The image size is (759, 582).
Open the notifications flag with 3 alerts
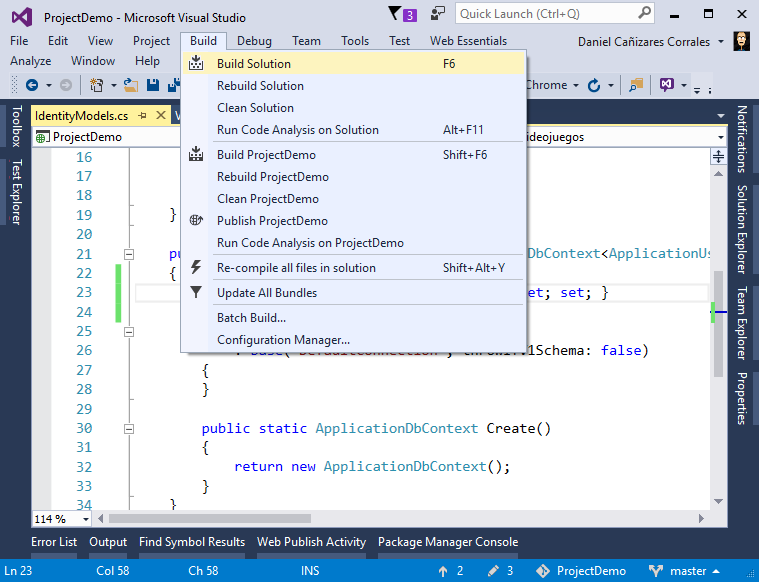click(403, 14)
